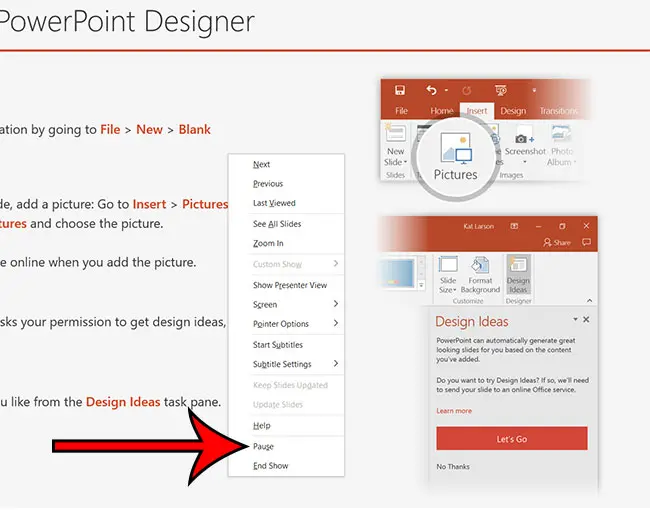Click Last Viewed menu entry
Image resolution: width=650 pixels, height=525 pixels.
point(274,203)
